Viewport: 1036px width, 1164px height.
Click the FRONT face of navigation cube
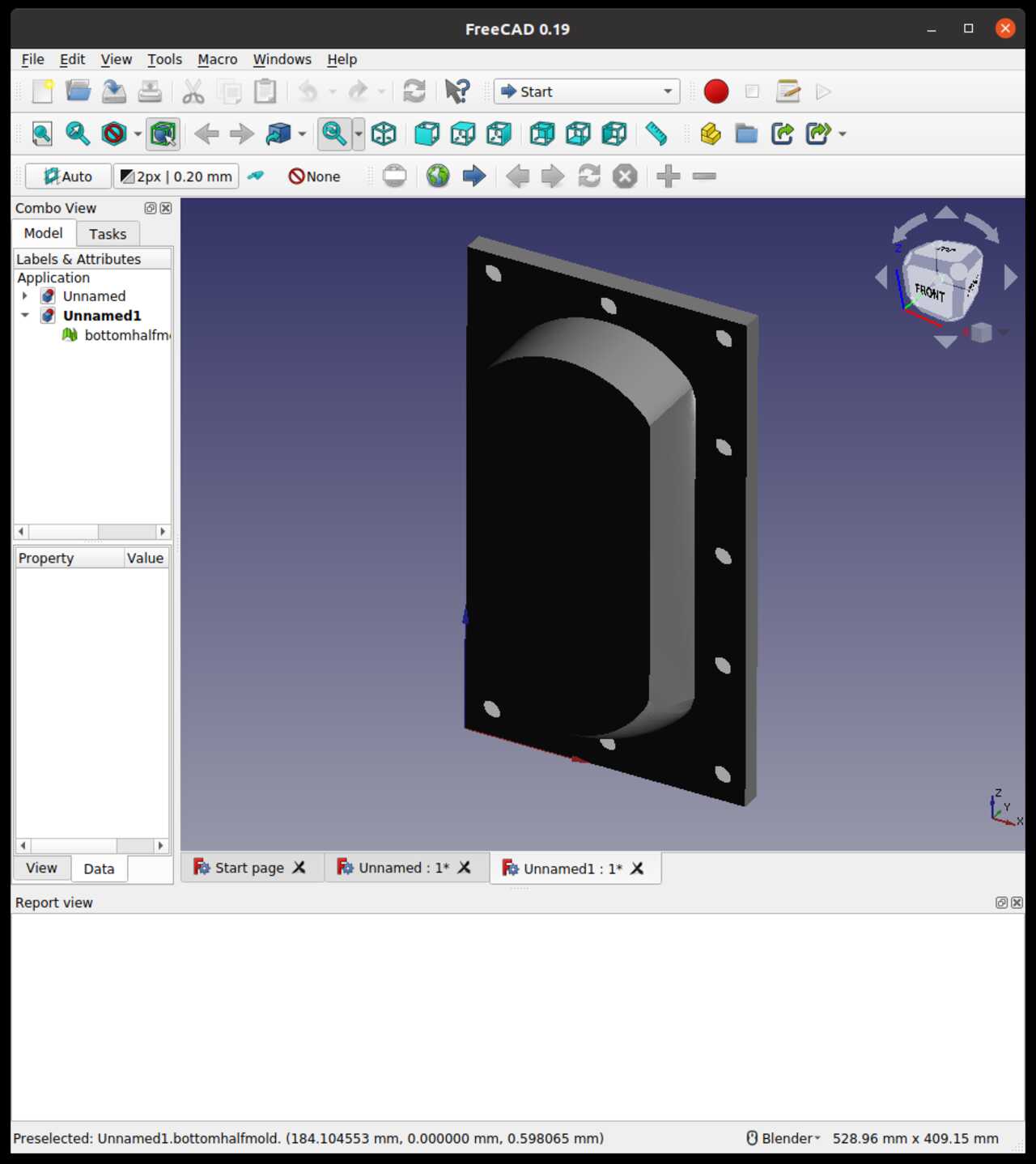(x=930, y=291)
